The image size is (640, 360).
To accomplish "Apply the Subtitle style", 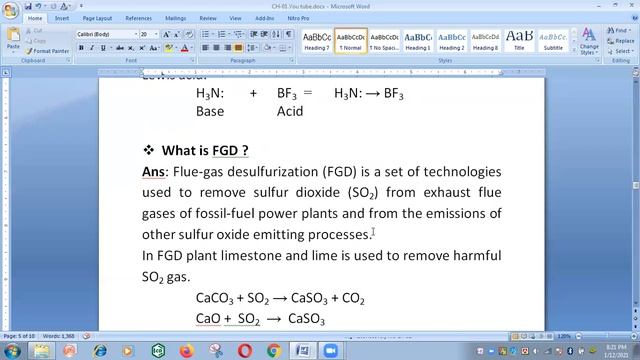I will pyautogui.click(x=553, y=41).
